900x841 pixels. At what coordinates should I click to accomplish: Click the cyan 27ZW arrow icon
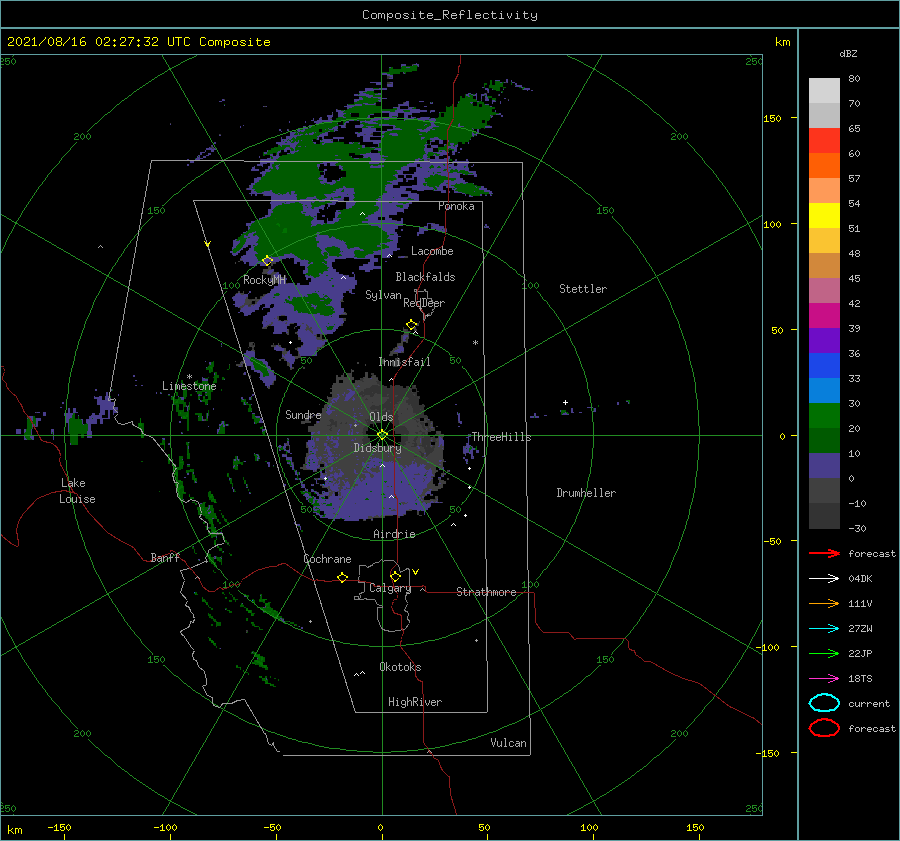click(x=824, y=629)
